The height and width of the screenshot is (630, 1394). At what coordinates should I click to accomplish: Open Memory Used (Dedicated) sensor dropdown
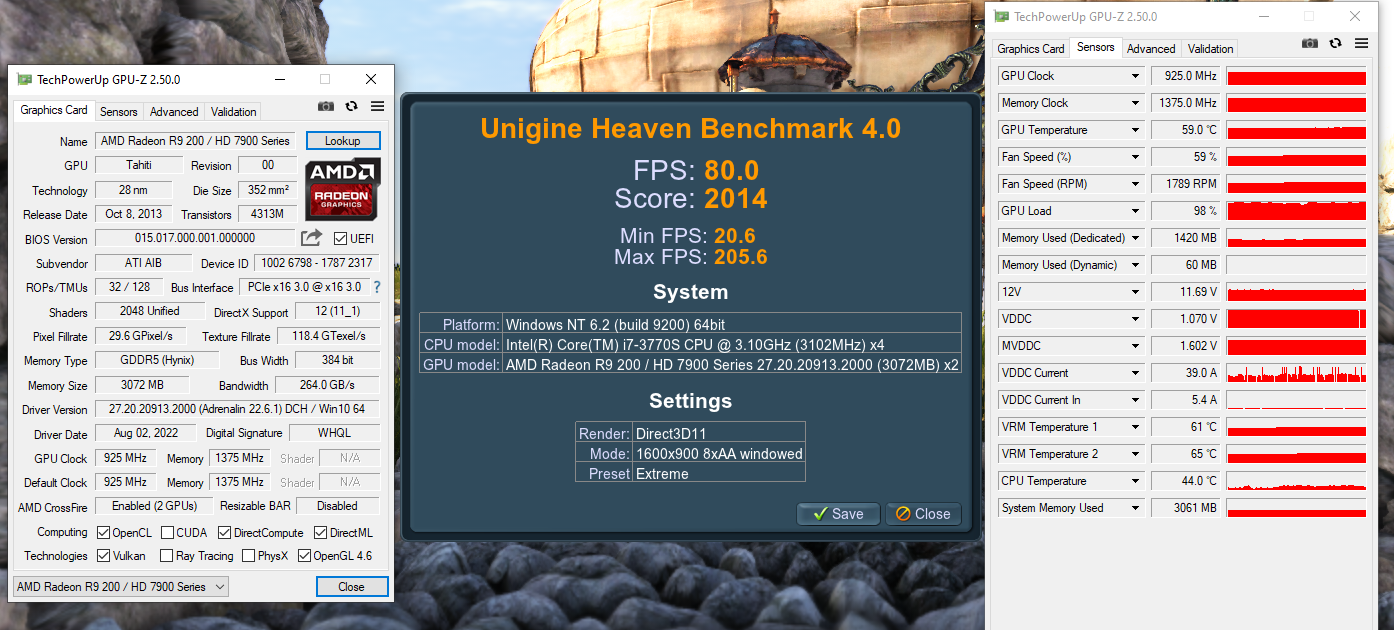pos(1135,238)
